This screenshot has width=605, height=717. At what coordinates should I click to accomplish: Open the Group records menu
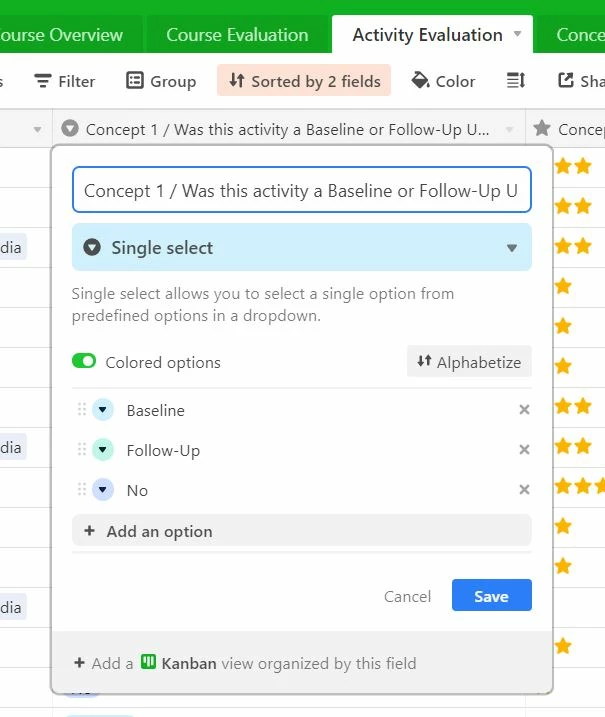pyautogui.click(x=161, y=81)
